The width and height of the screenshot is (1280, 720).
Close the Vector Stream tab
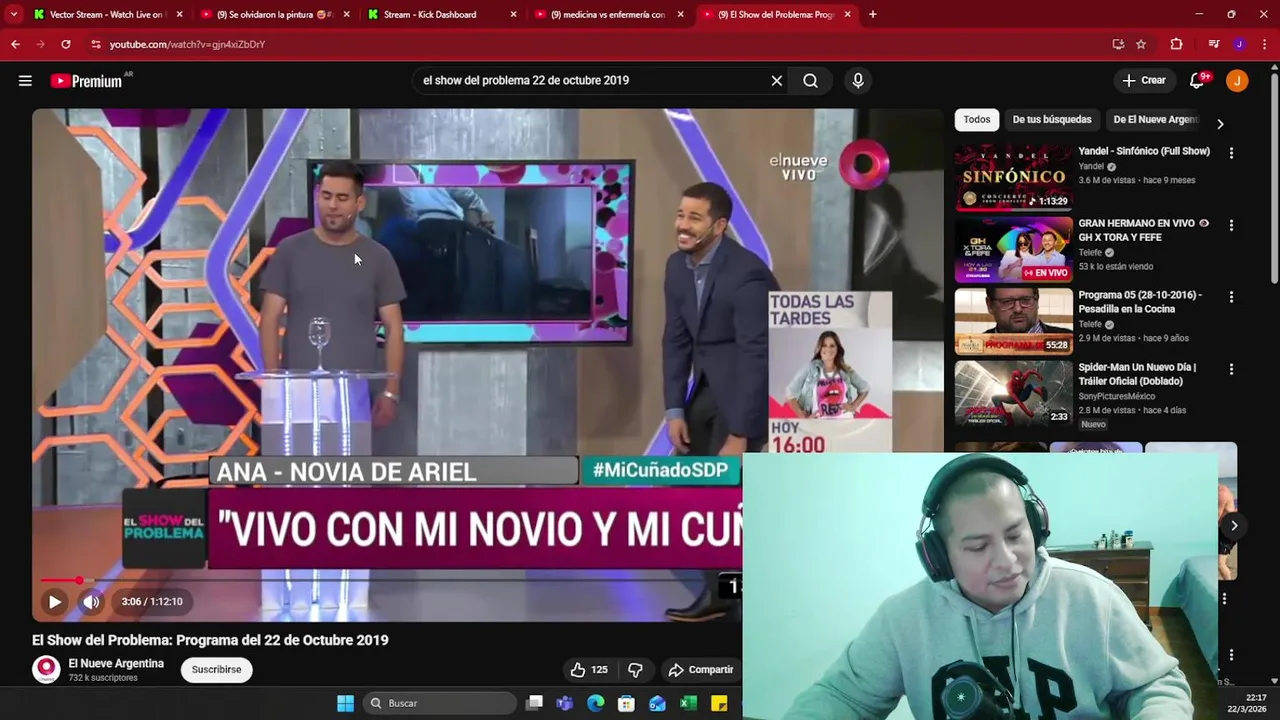tap(180, 15)
